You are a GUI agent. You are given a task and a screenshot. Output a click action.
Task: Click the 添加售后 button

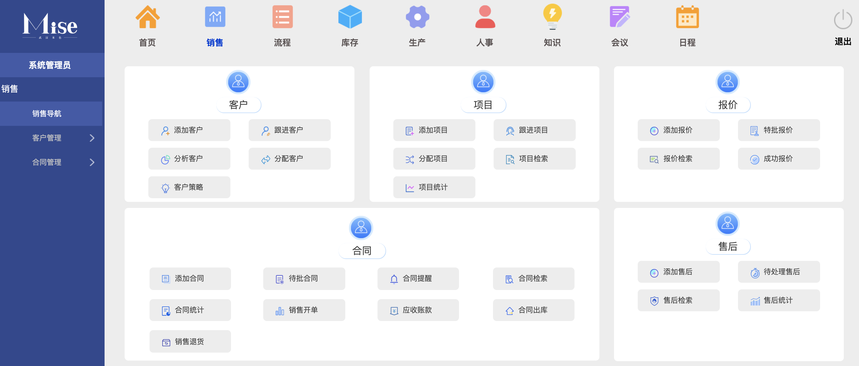(679, 272)
